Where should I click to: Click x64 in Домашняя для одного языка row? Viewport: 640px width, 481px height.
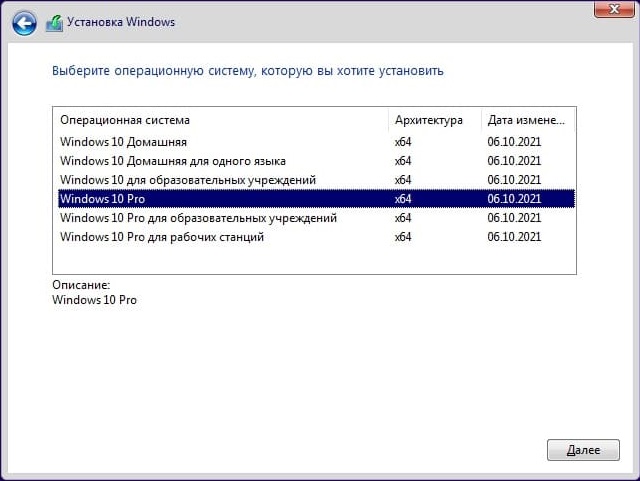coord(403,161)
